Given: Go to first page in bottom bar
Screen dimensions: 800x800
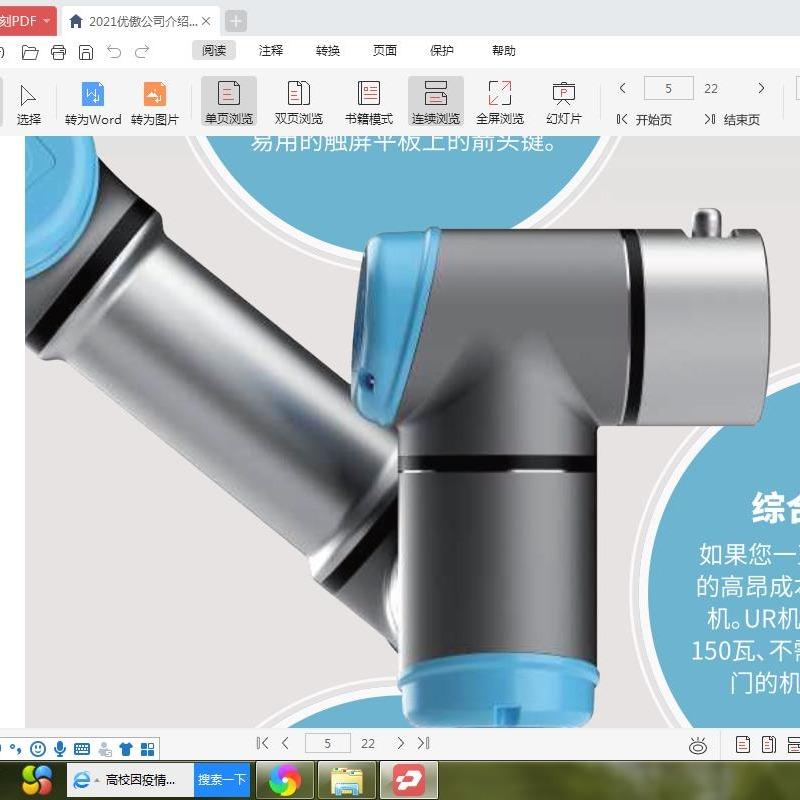Looking at the screenshot, I should [x=262, y=743].
